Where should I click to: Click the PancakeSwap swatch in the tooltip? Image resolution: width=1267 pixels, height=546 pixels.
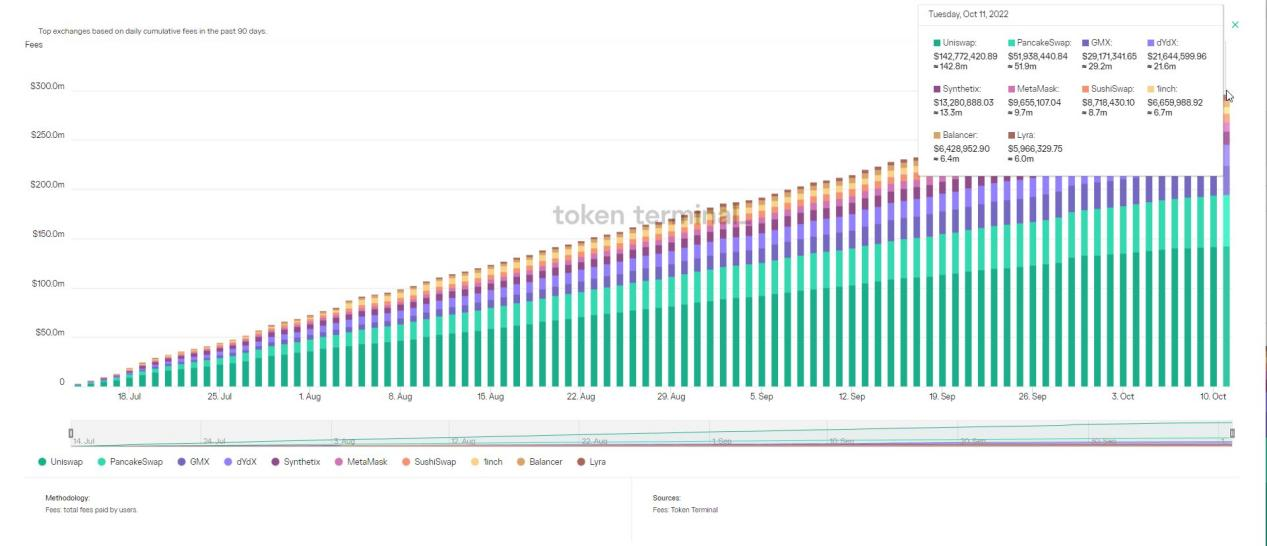tap(1012, 43)
